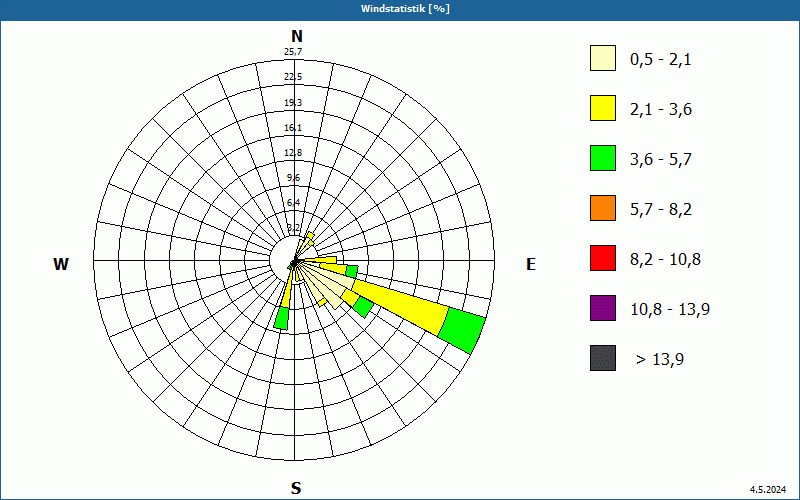Click the 6,4 radial axis value

click(293, 203)
